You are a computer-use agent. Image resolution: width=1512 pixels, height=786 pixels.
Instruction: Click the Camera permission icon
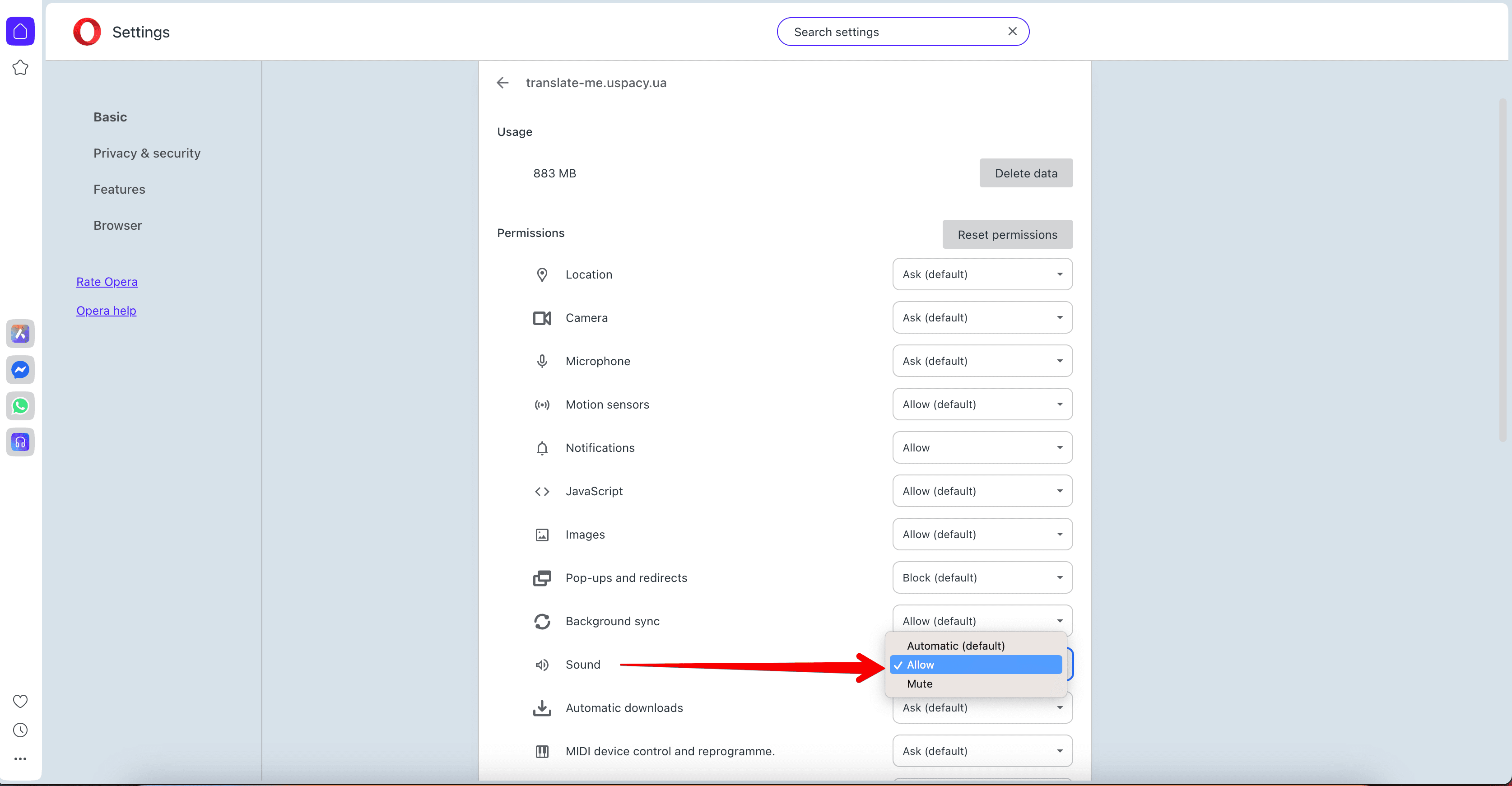click(542, 318)
